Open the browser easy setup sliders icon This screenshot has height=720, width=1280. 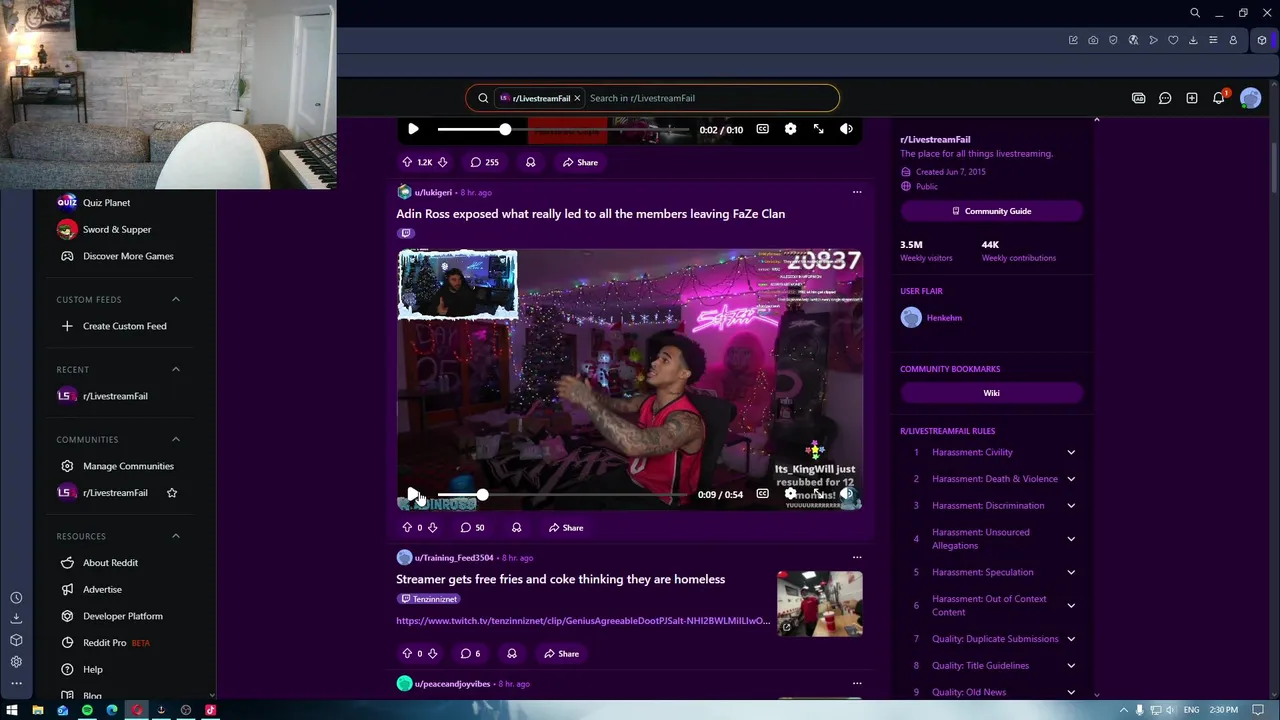tap(1213, 40)
